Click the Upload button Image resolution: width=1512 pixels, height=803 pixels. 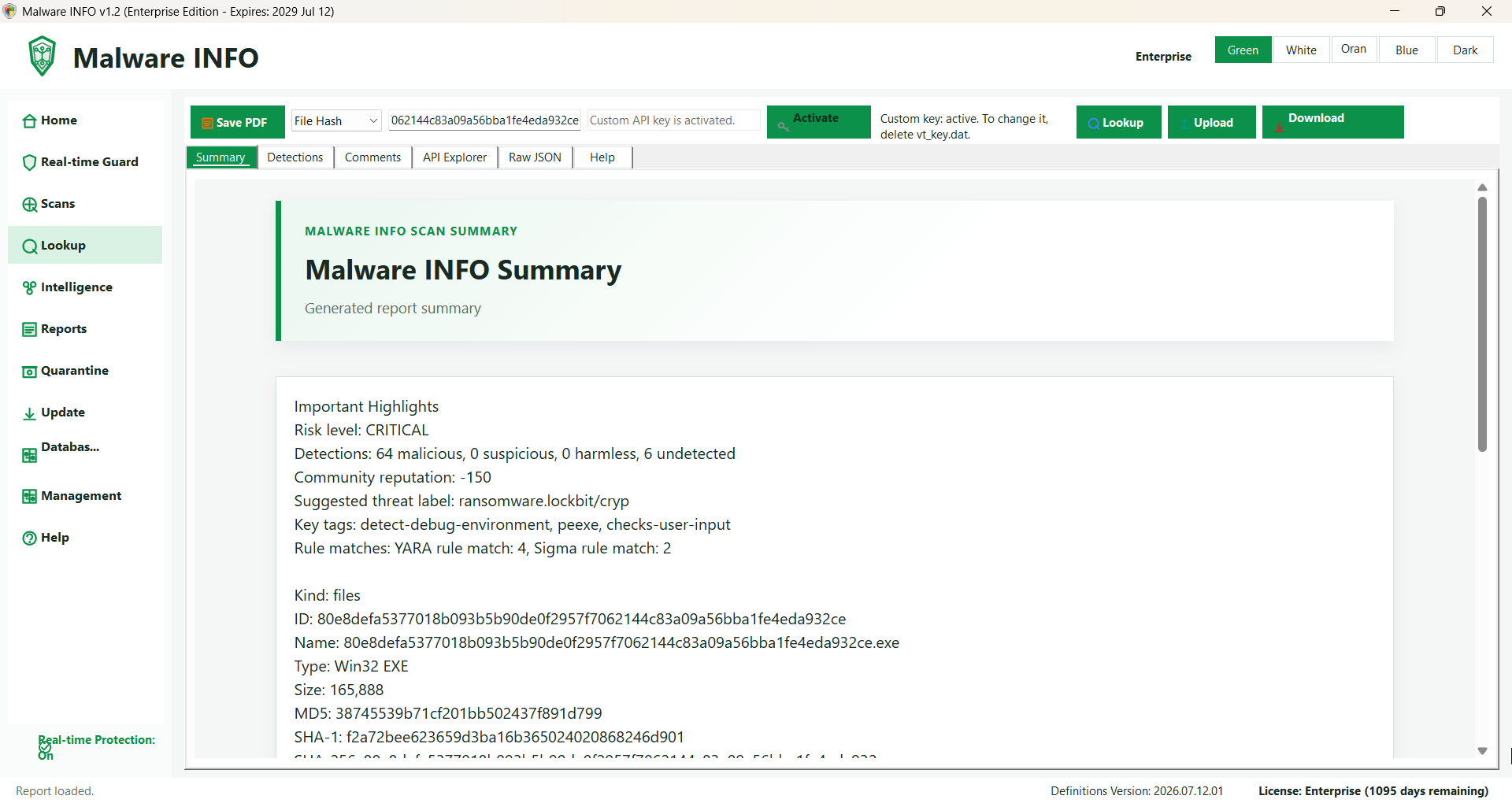tap(1211, 122)
